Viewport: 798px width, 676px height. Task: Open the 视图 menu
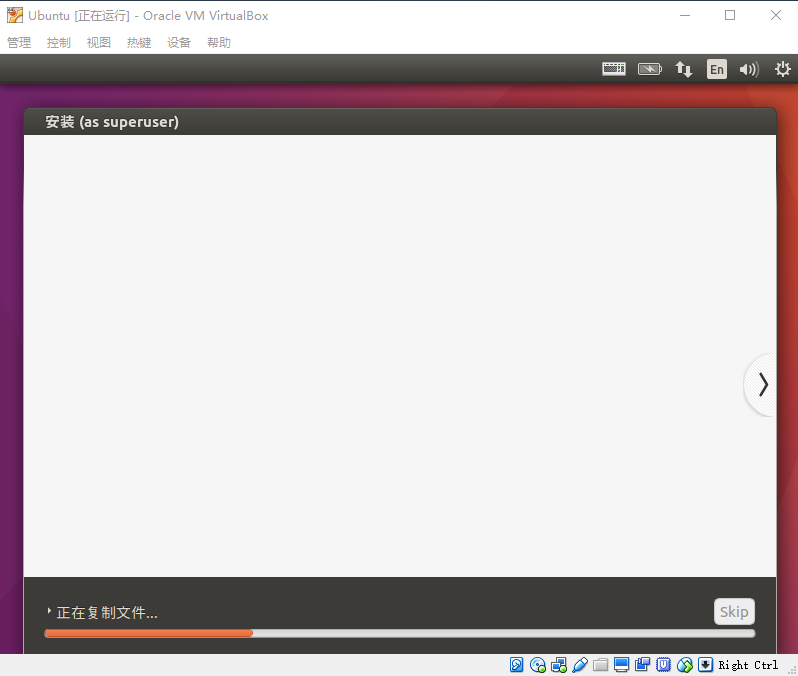[99, 43]
